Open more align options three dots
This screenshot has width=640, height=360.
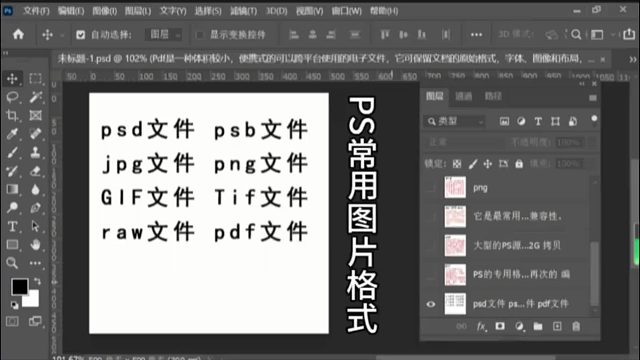[476, 35]
